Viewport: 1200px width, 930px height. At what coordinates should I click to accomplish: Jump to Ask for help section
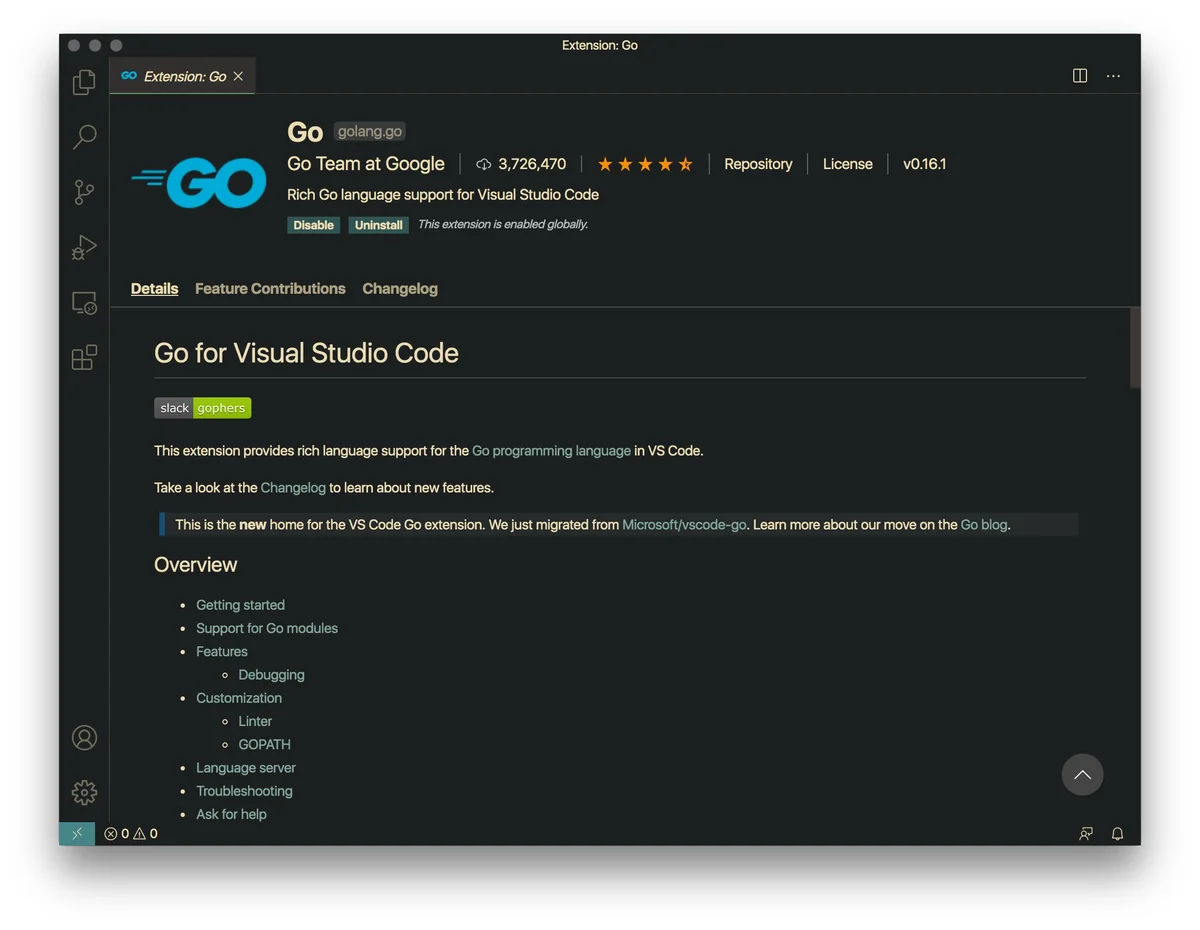231,814
